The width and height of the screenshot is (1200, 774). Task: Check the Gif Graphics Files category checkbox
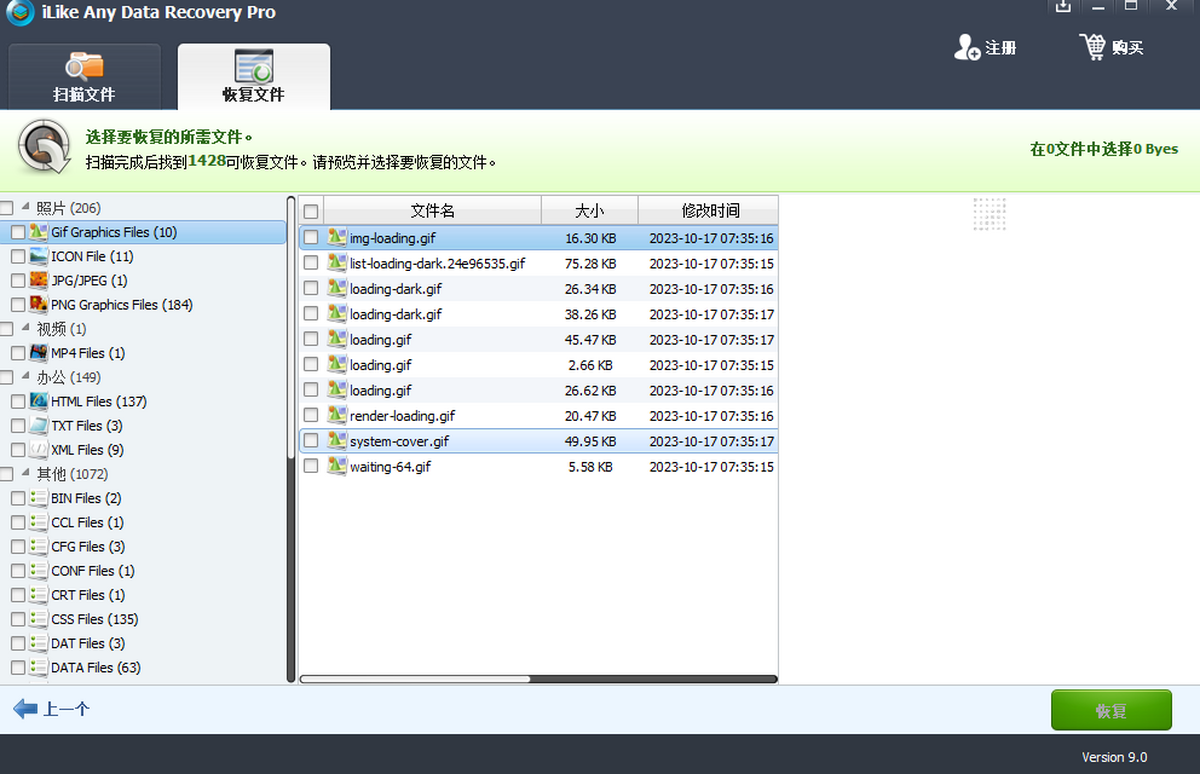[x=18, y=232]
